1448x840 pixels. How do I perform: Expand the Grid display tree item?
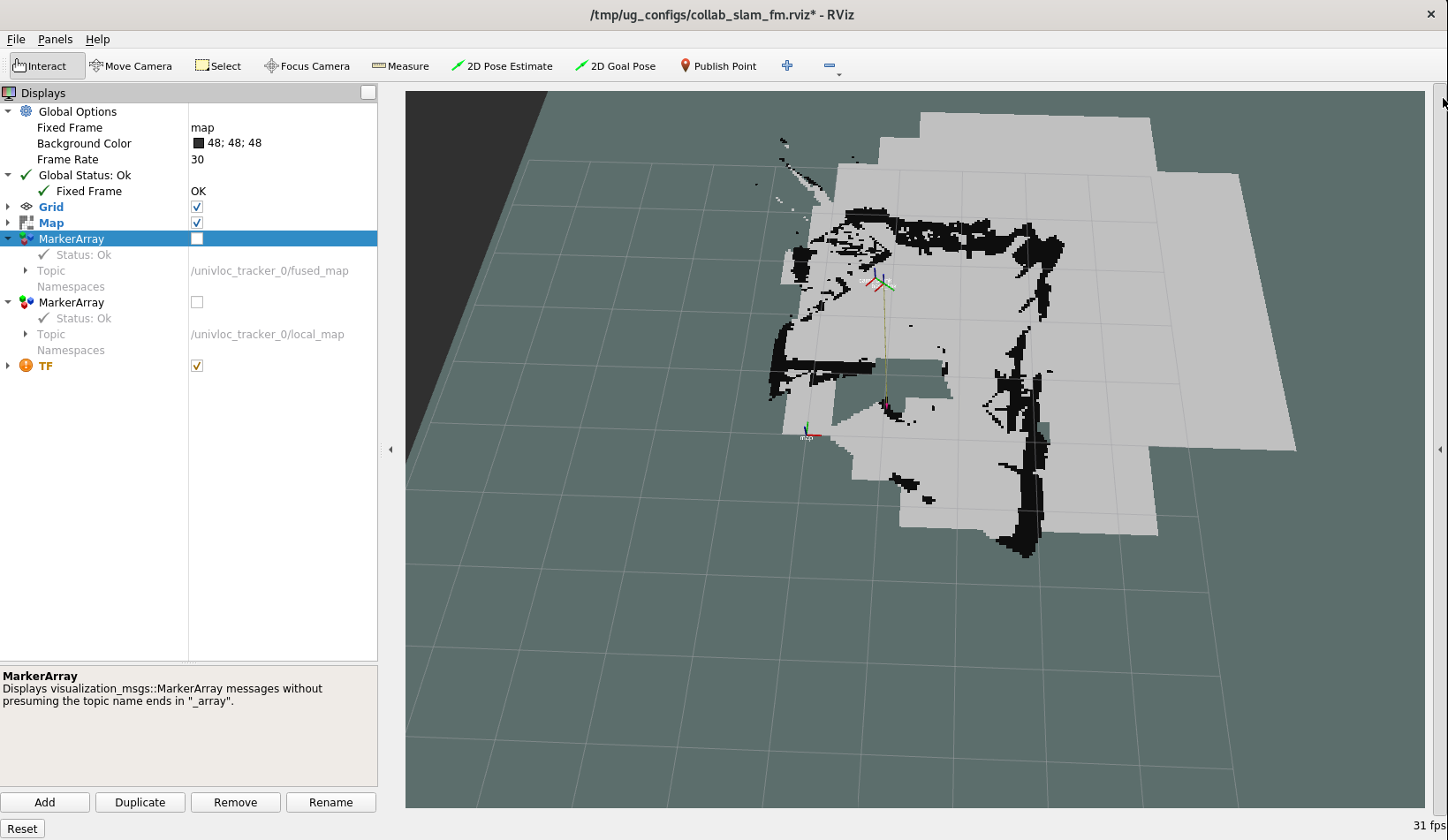[x=8, y=208]
